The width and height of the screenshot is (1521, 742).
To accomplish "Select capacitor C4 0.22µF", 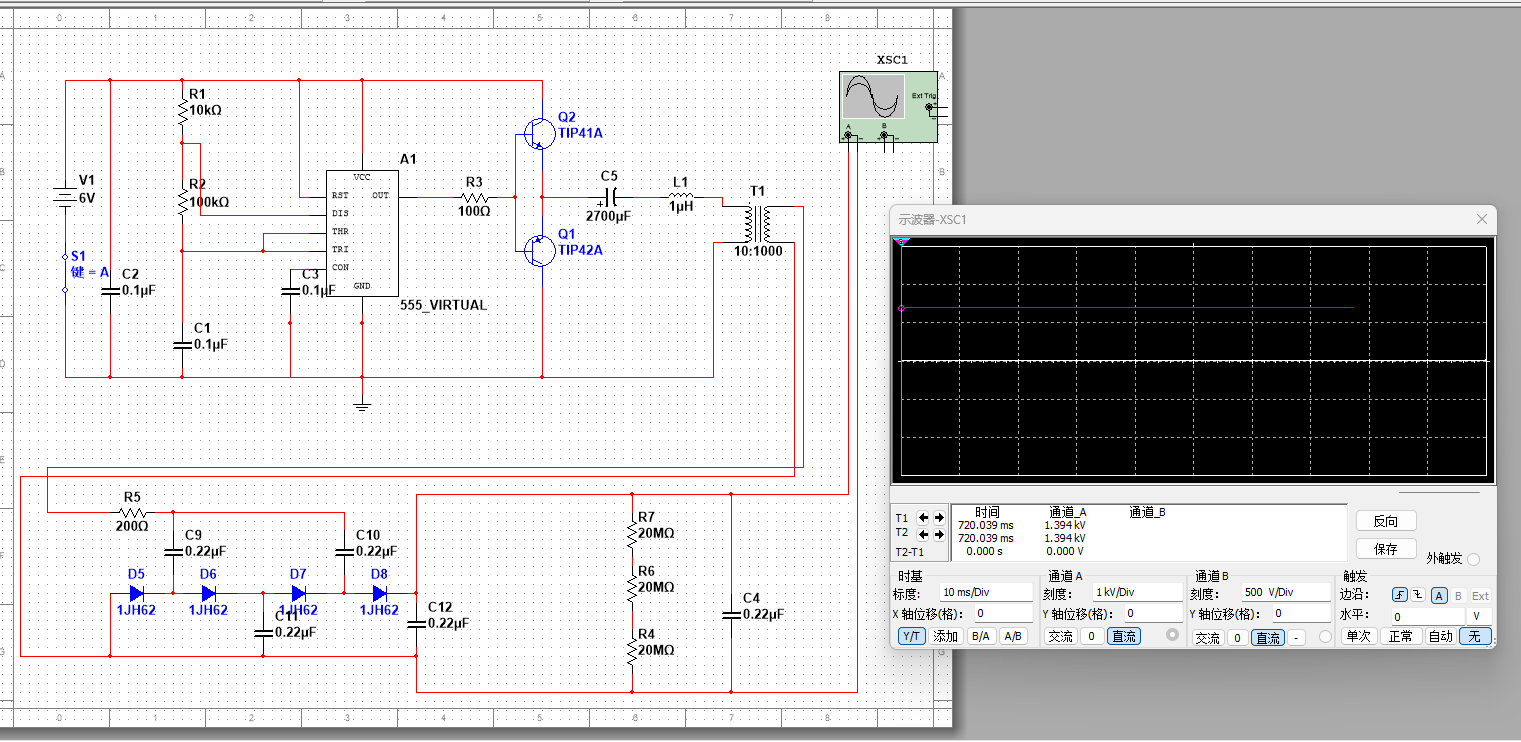I will tap(731, 615).
